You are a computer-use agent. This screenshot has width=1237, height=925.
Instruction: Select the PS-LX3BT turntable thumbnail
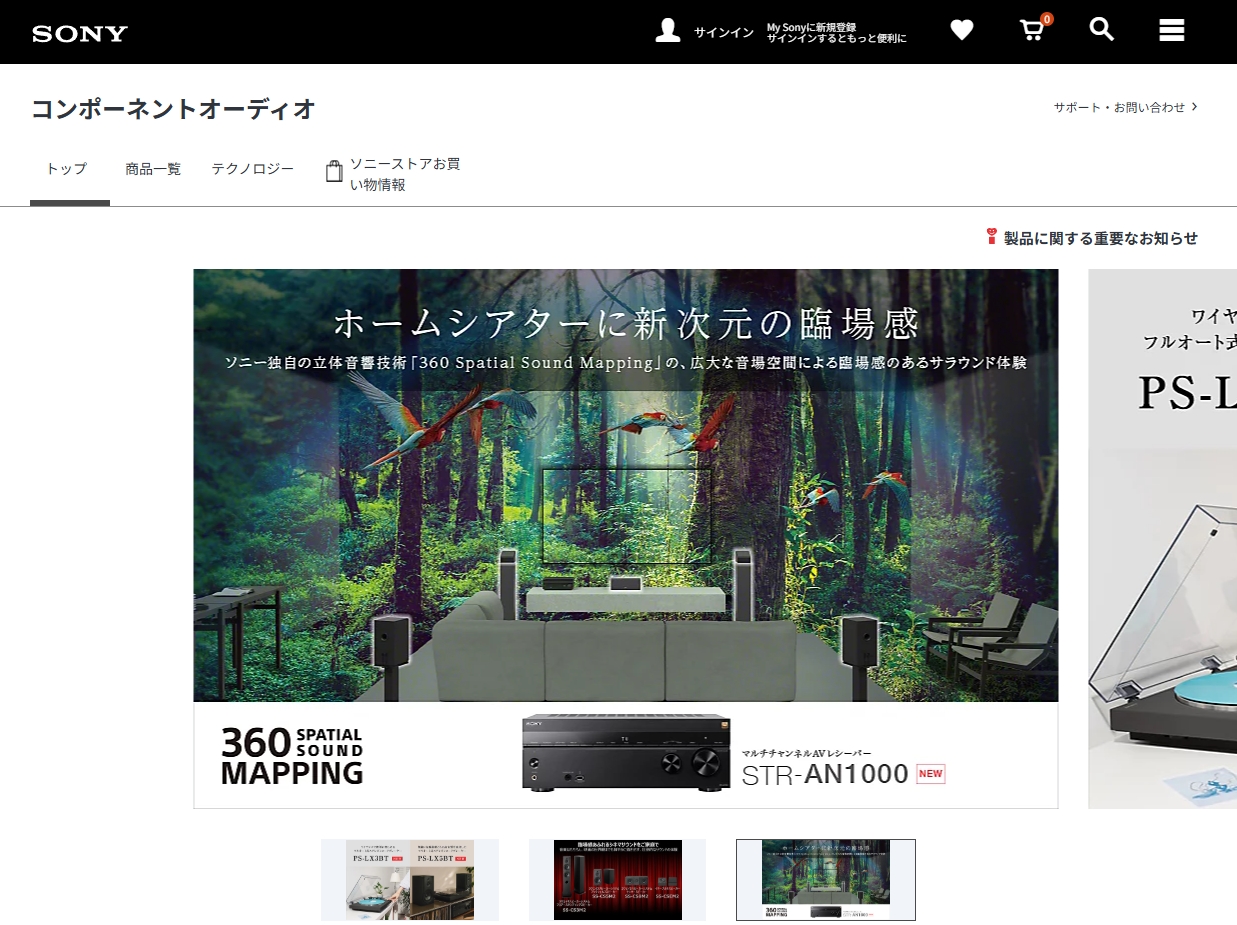[409, 879]
